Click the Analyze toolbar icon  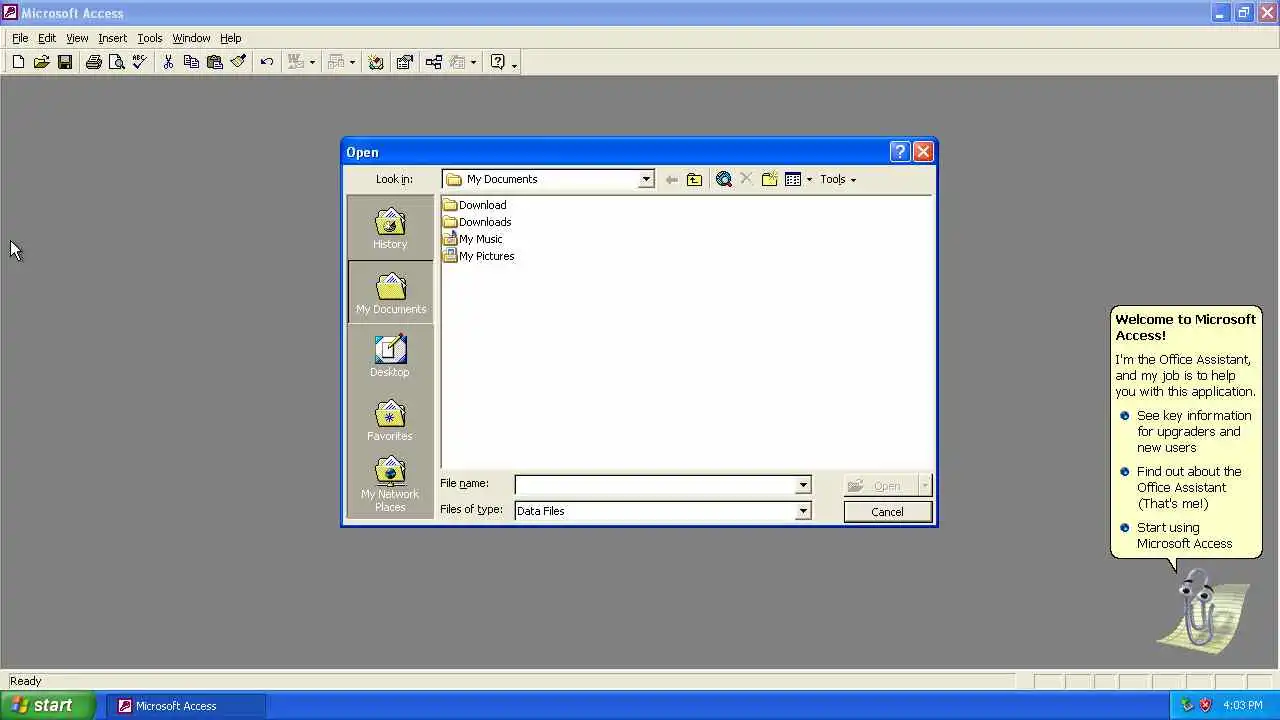pos(335,62)
